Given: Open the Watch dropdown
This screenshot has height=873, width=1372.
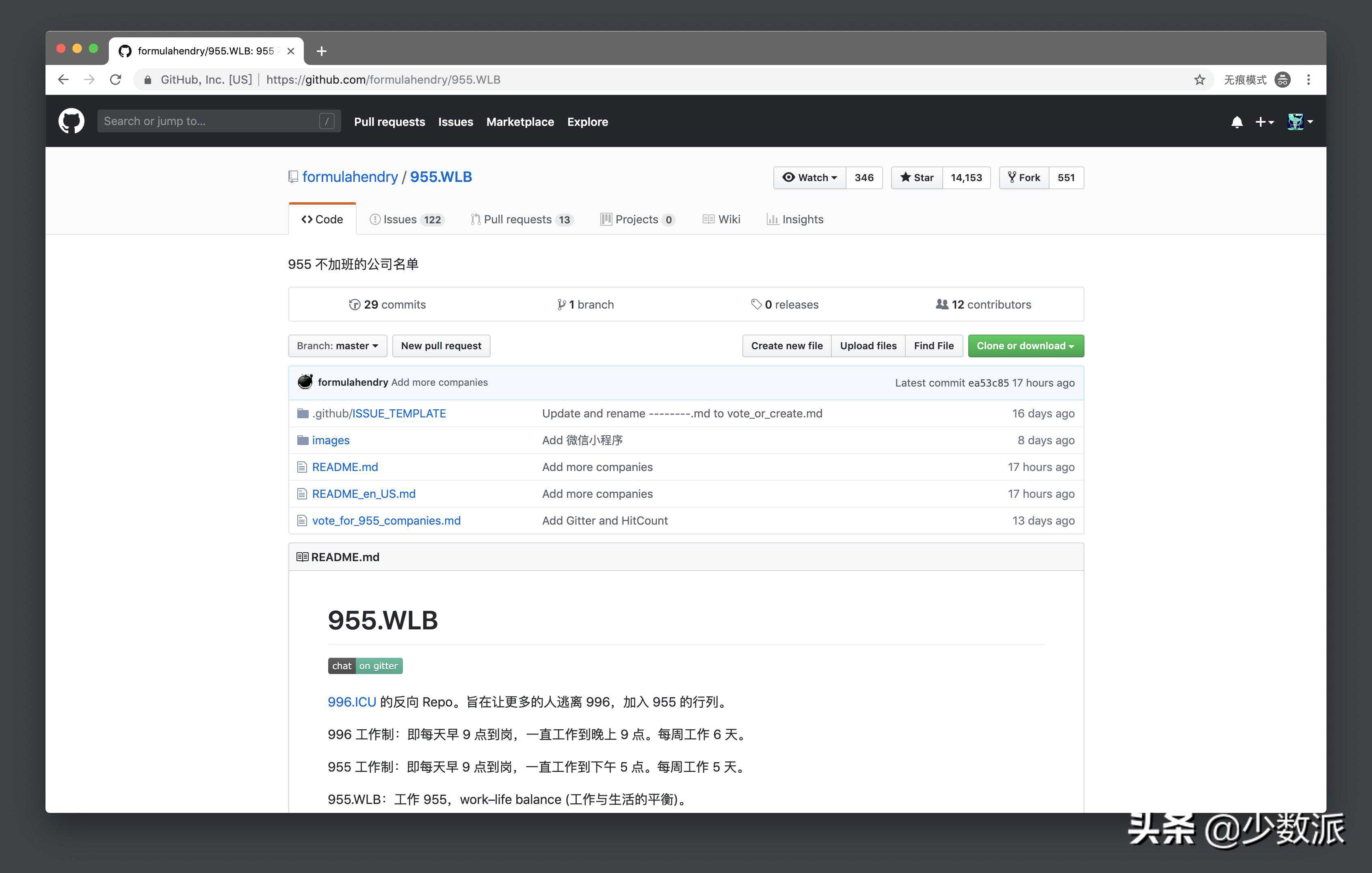Looking at the screenshot, I should pos(809,178).
